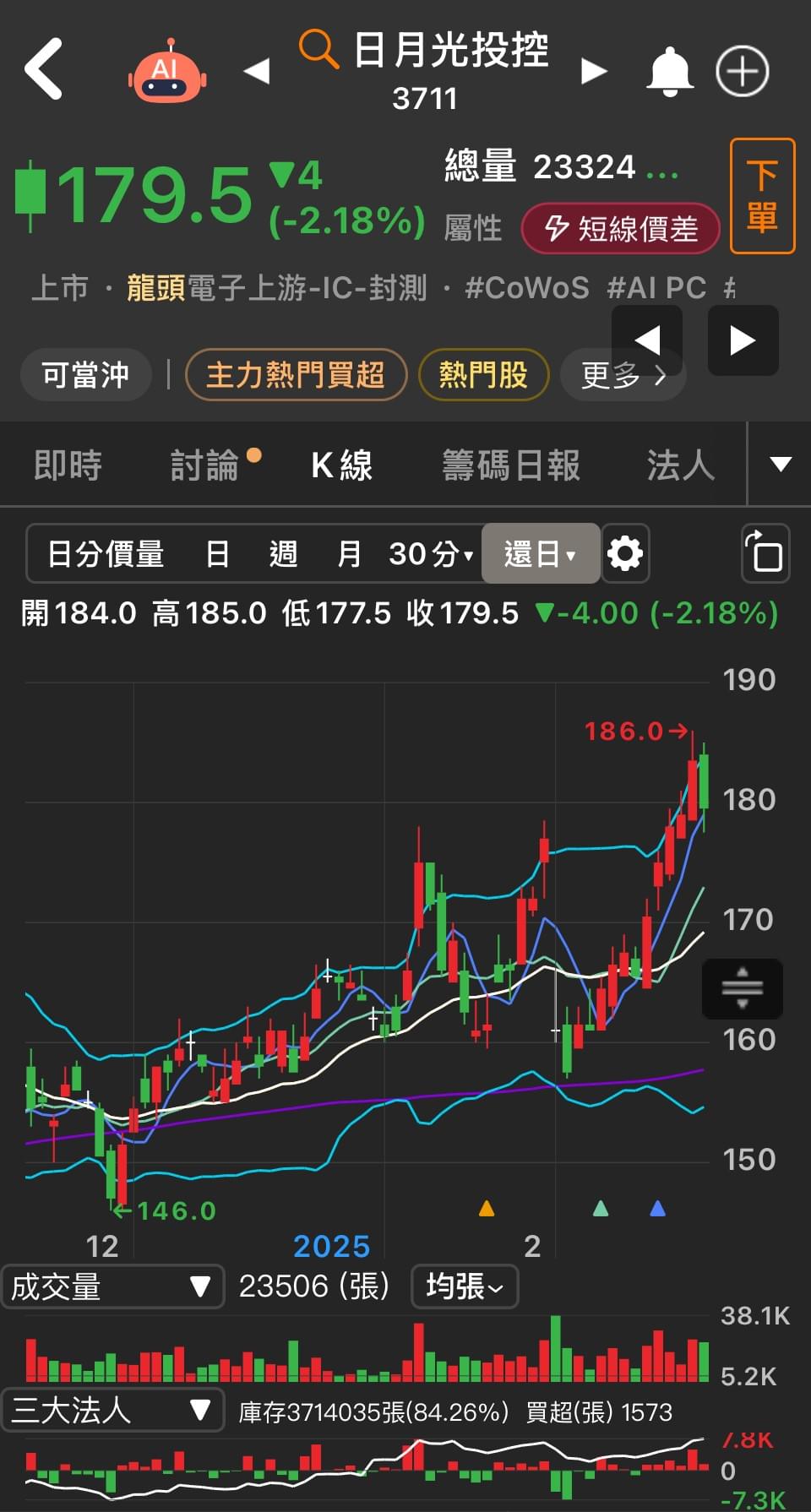811x1512 pixels.
Task: Open the 成交量 indicator dropdown
Action: (112, 1286)
